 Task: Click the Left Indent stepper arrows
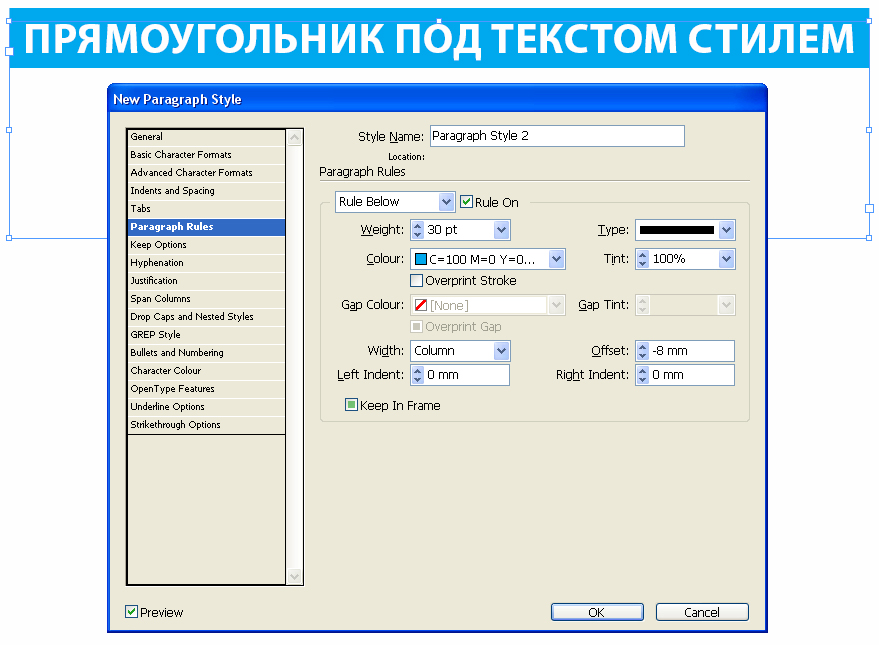[x=418, y=375]
